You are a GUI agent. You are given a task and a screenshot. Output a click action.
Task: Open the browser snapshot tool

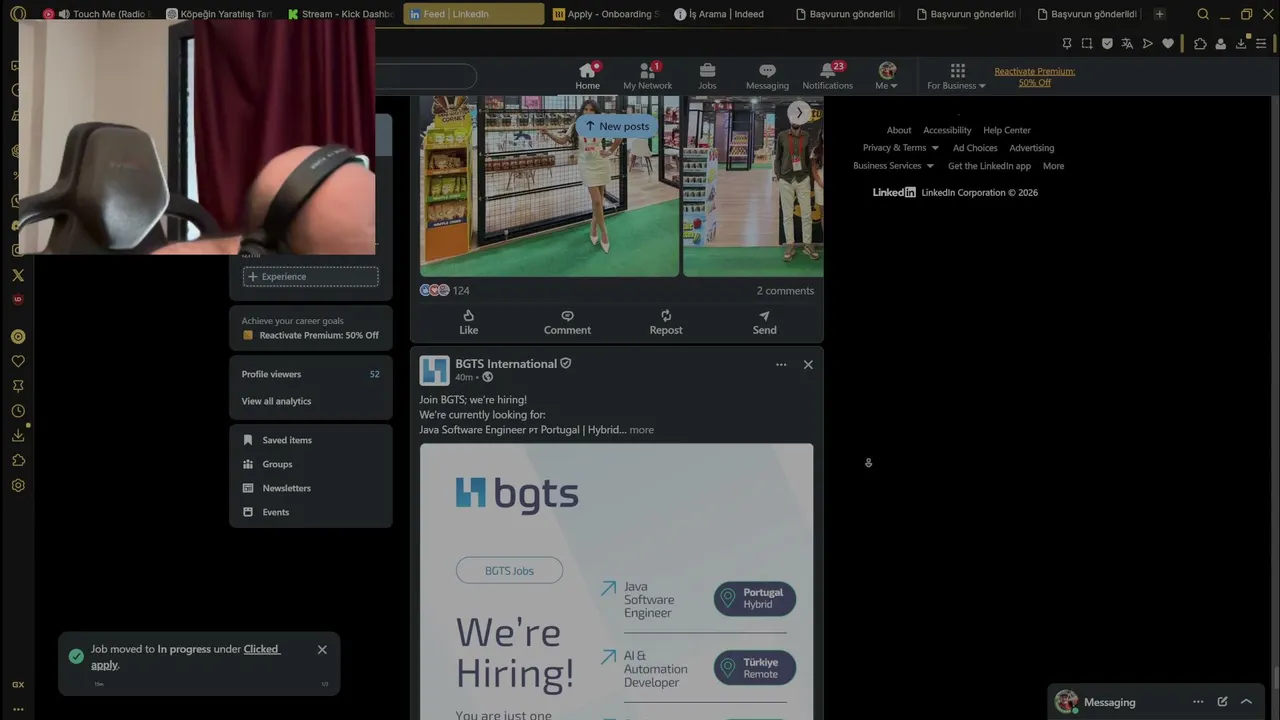(x=1087, y=44)
